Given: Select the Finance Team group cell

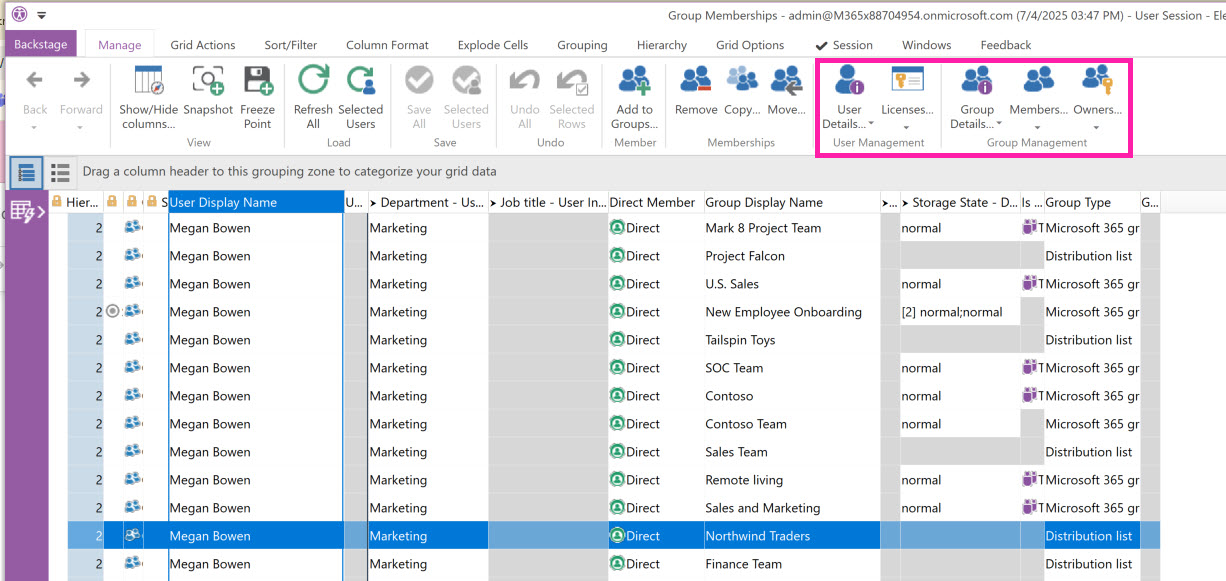Looking at the screenshot, I should click(743, 564).
